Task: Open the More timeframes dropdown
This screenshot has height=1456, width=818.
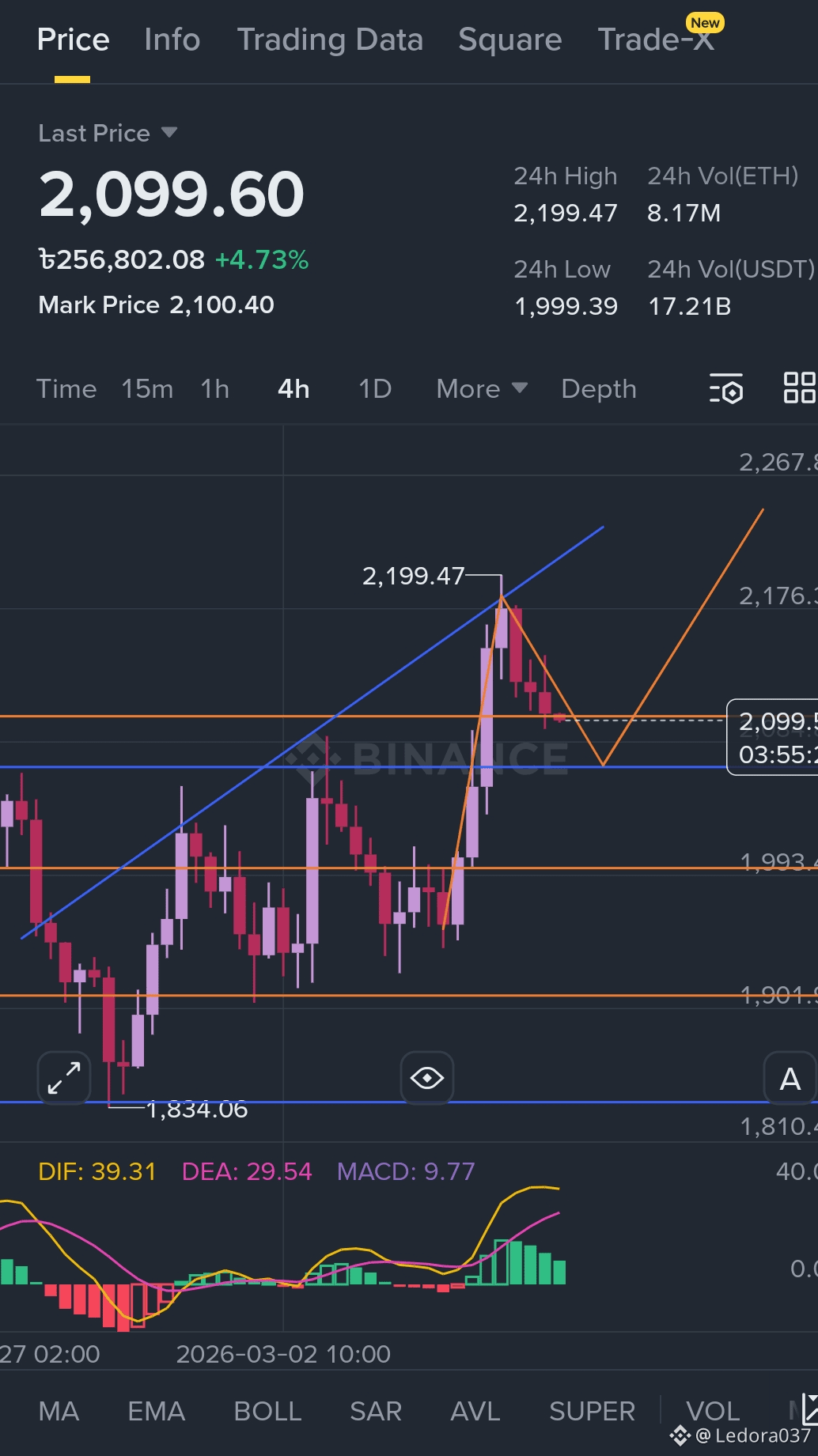Action: coord(482,388)
